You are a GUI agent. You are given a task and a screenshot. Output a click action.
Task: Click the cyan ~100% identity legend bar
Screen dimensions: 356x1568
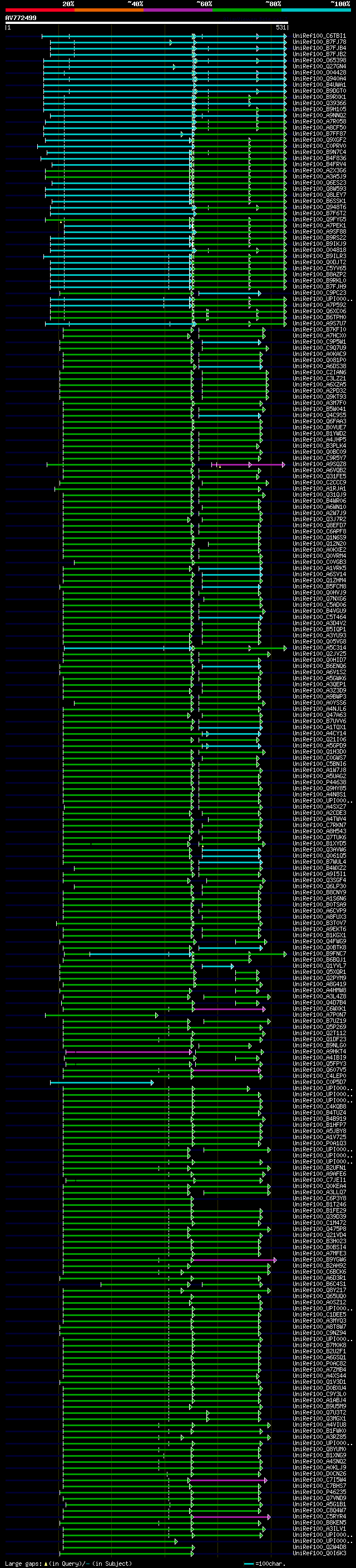coord(317,10)
